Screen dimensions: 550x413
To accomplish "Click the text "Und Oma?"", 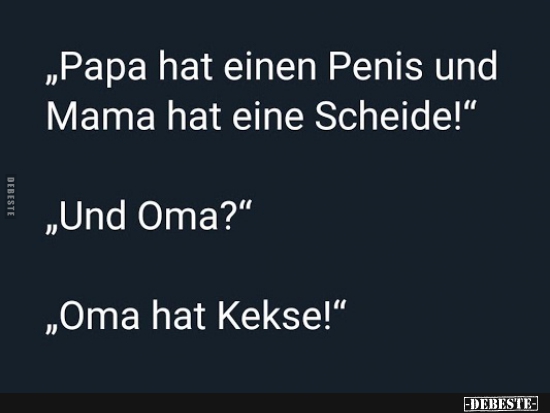I will 147,216.
